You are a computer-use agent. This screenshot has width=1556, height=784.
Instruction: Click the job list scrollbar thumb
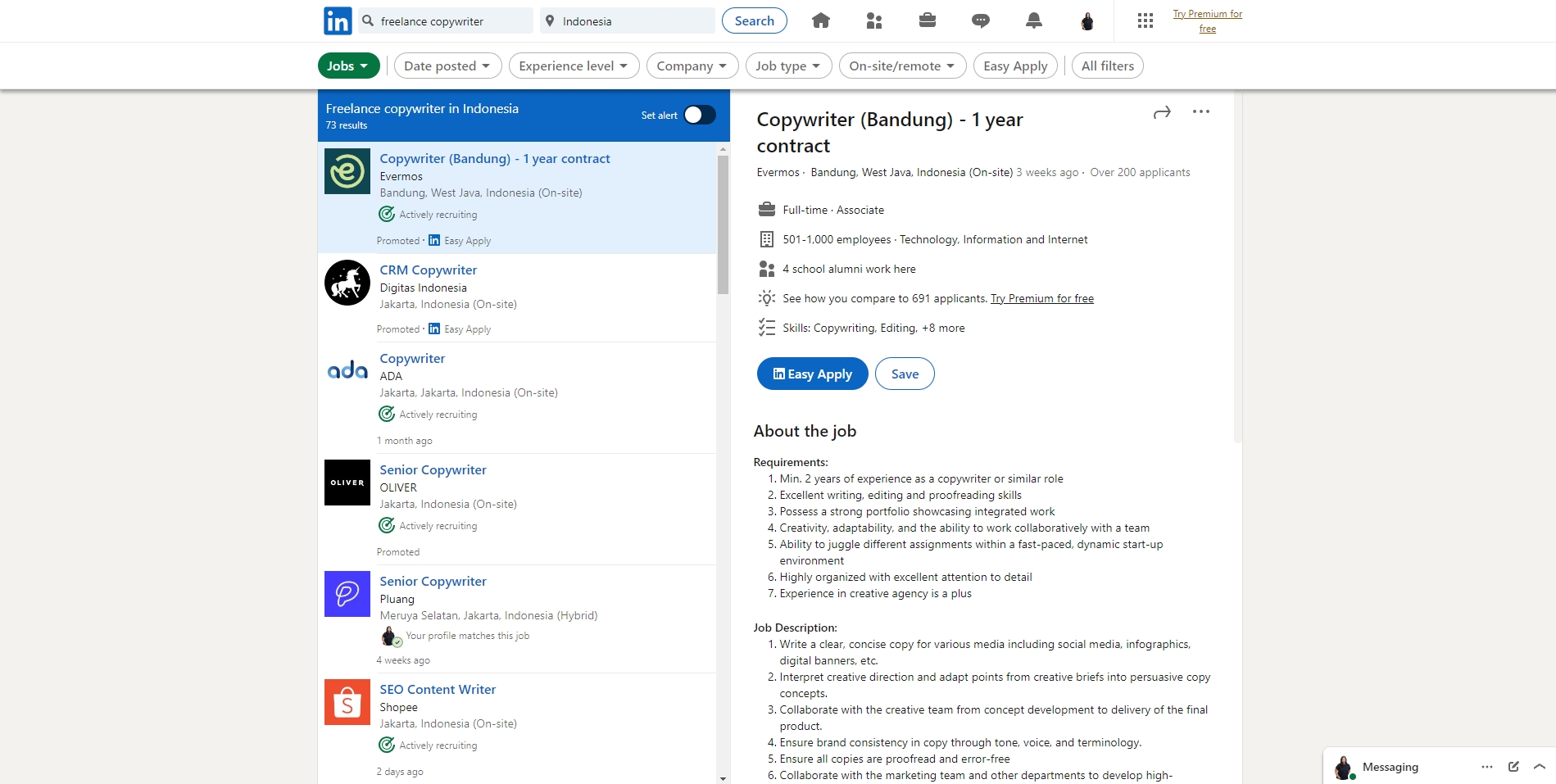tap(723, 224)
